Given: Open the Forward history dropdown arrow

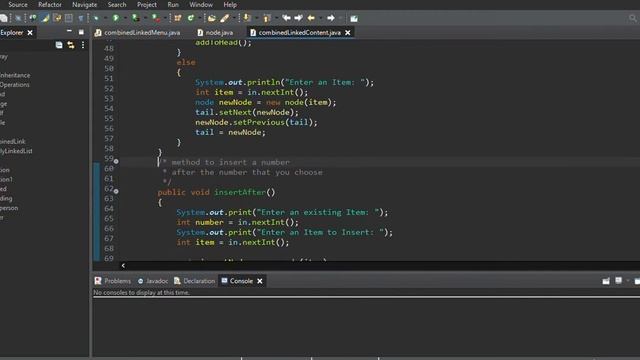Looking at the screenshot, I should 340,18.
